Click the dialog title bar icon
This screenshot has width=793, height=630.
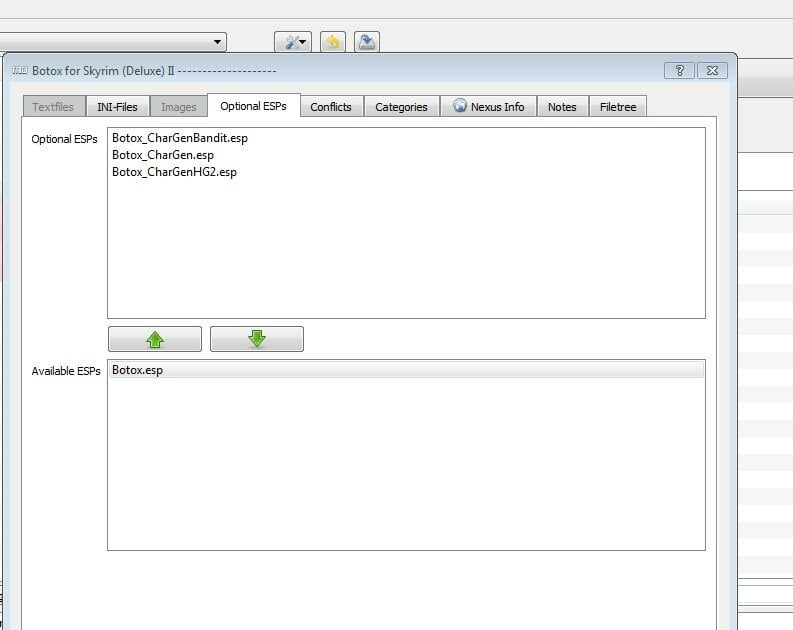[20, 70]
